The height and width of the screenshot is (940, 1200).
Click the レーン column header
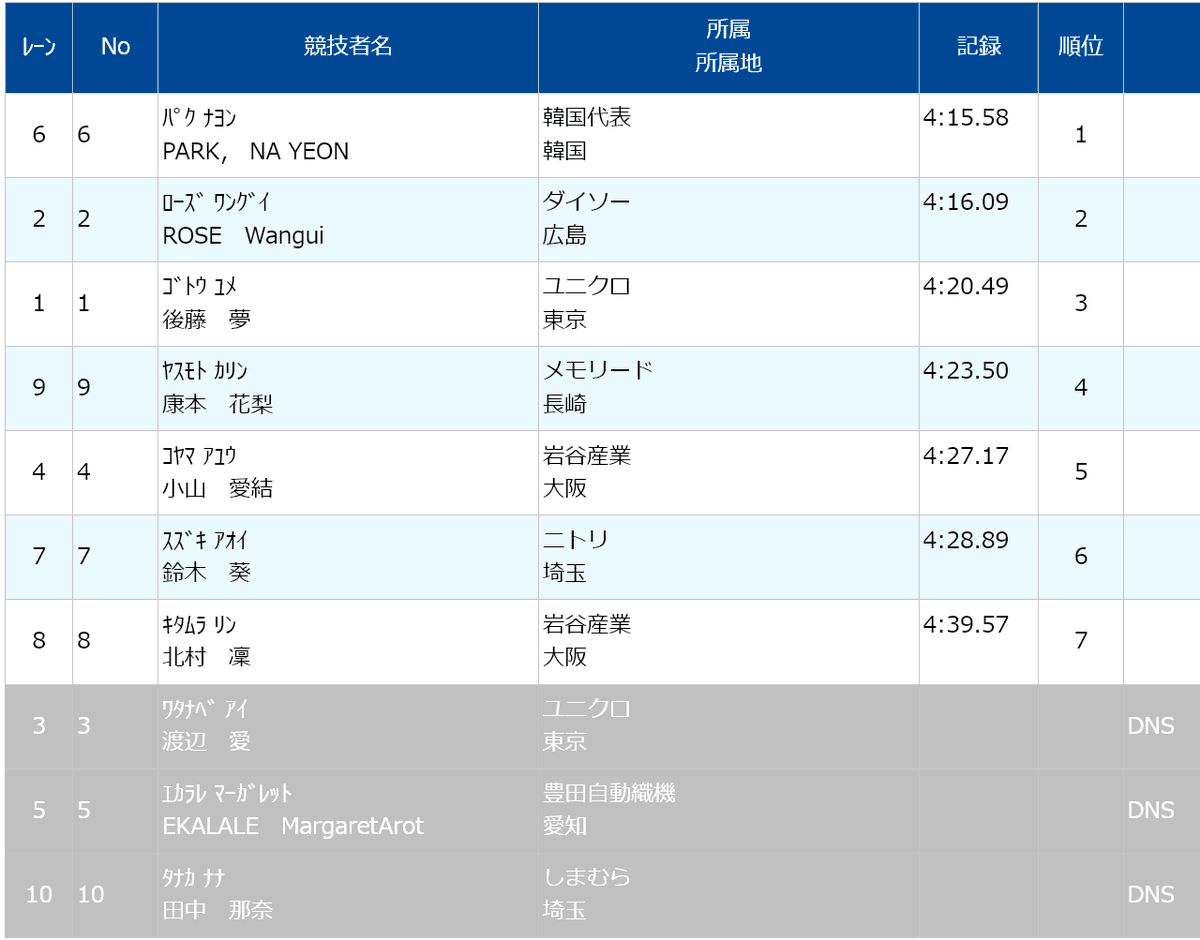click(38, 47)
